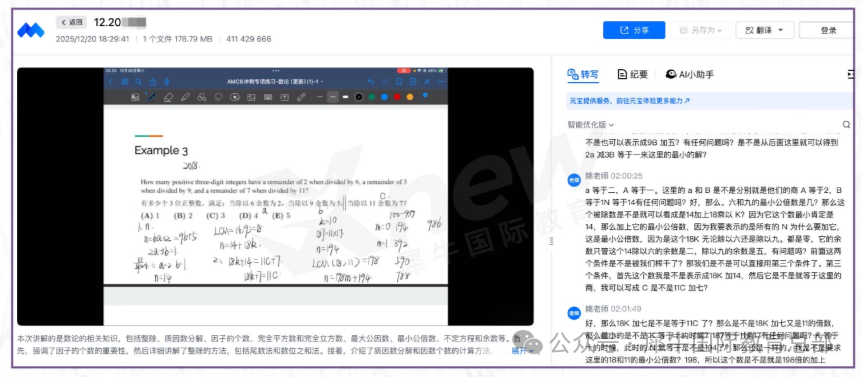Pick the orange pen color swatch

[410, 97]
